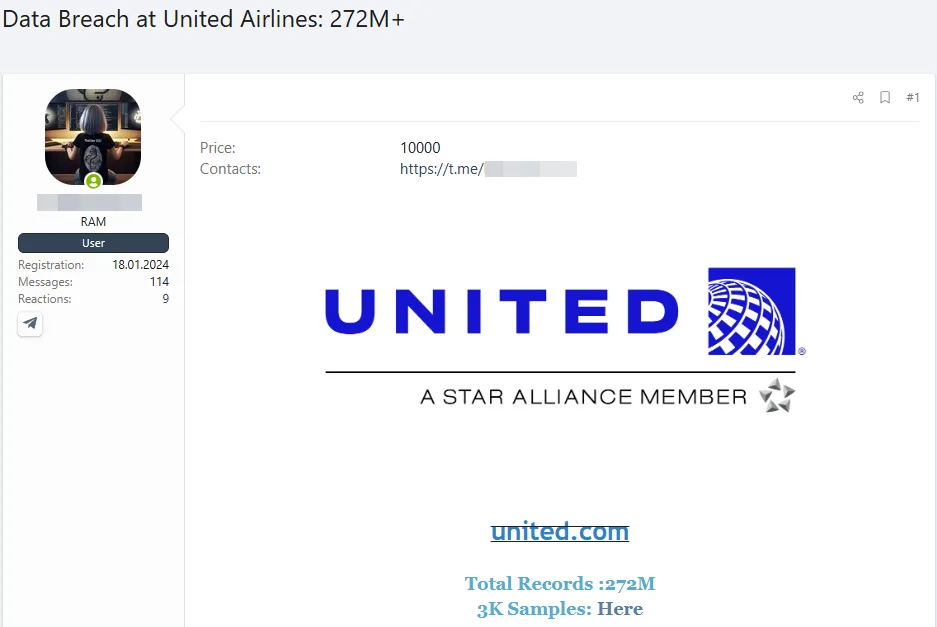
Task: Visit the united.com link
Action: [559, 531]
